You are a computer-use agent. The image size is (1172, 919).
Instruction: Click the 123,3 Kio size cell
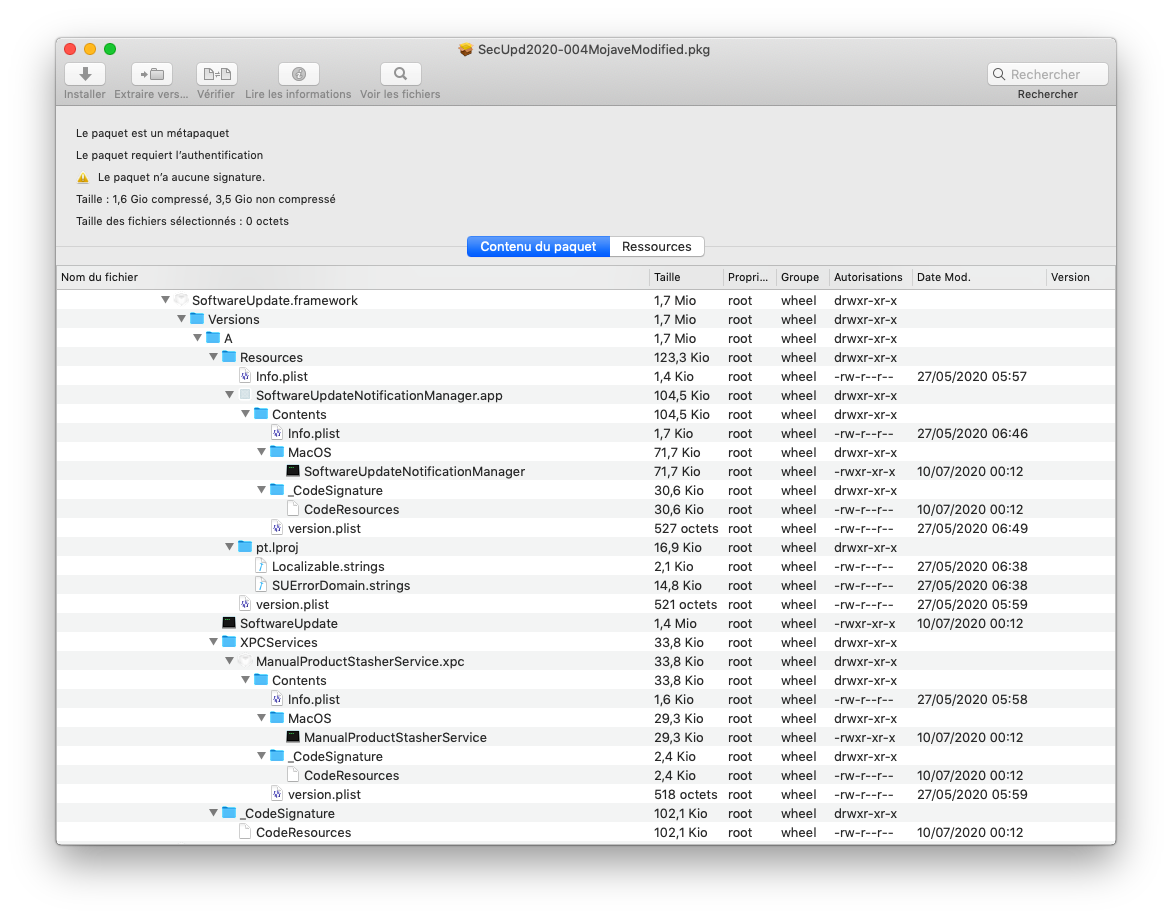click(x=682, y=357)
